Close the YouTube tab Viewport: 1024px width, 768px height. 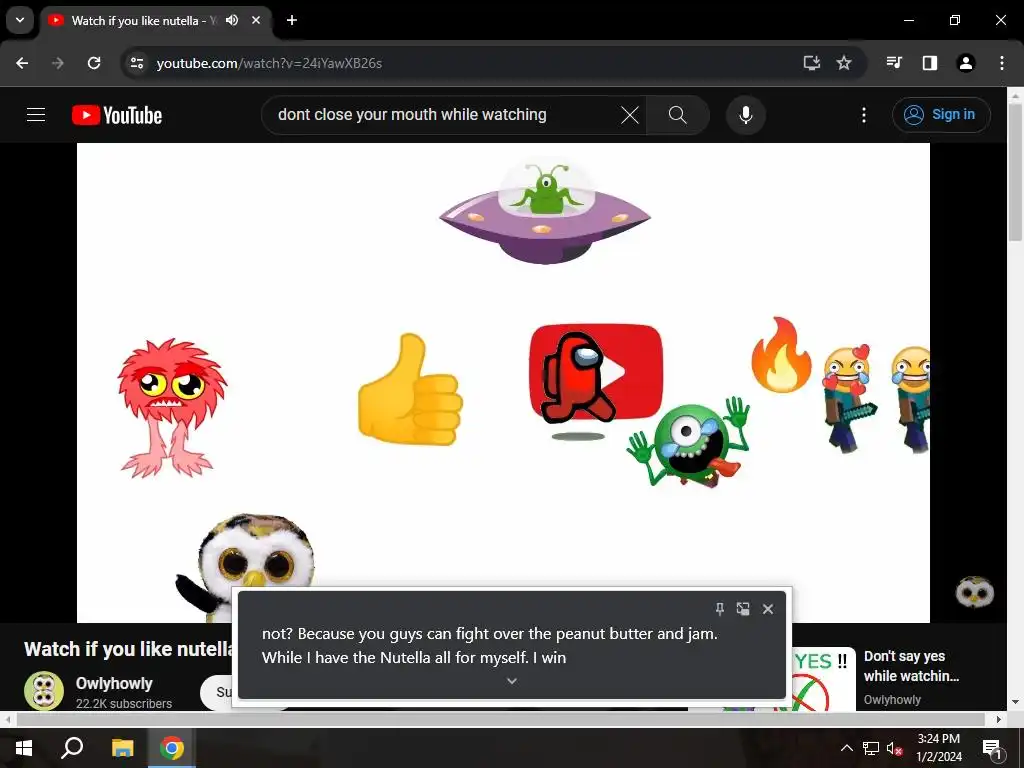(256, 20)
